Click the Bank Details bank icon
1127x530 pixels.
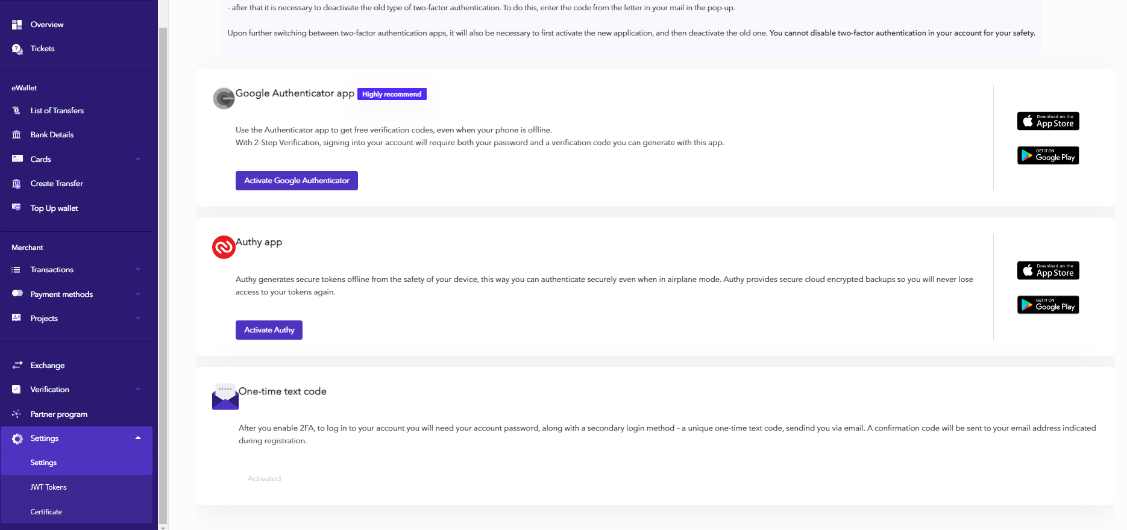17,135
